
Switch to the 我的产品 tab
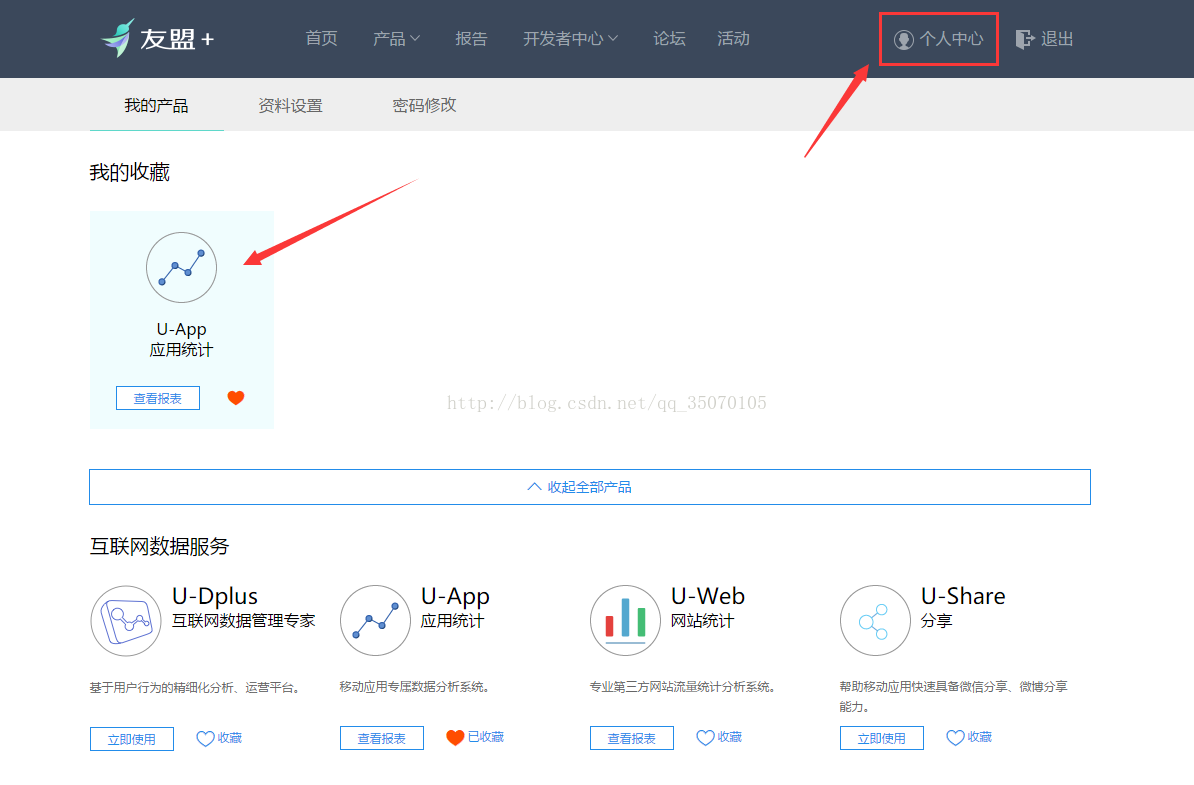(x=156, y=105)
